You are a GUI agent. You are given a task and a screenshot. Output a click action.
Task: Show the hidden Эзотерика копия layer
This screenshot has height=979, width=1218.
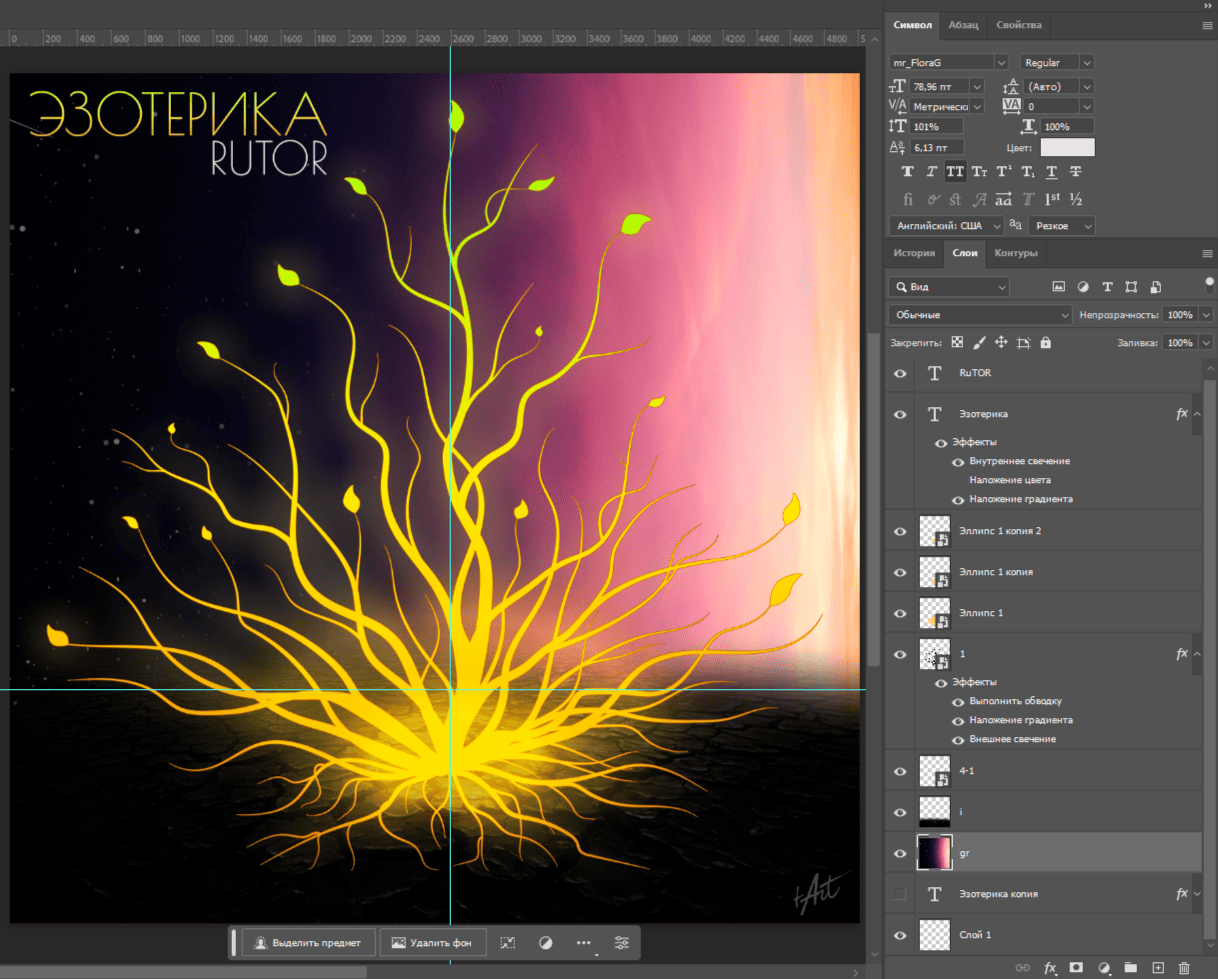900,894
